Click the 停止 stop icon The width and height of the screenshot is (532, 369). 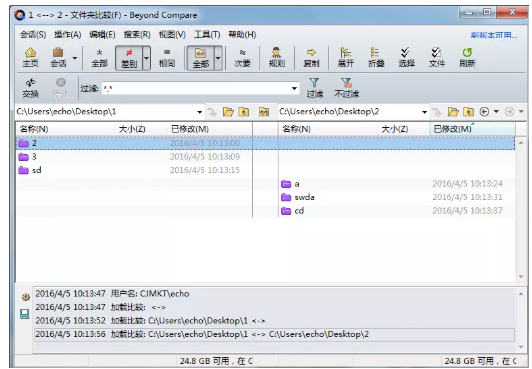61,88
